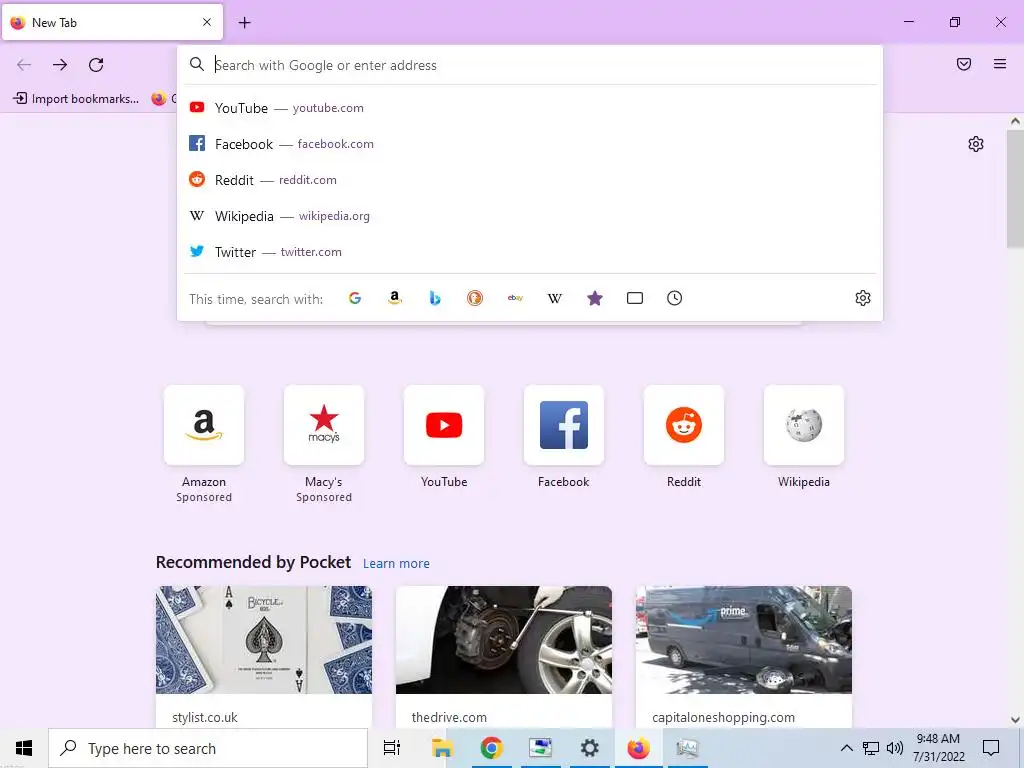1024x768 pixels.
Task: Search this time with Google icon
Action: tap(355, 298)
